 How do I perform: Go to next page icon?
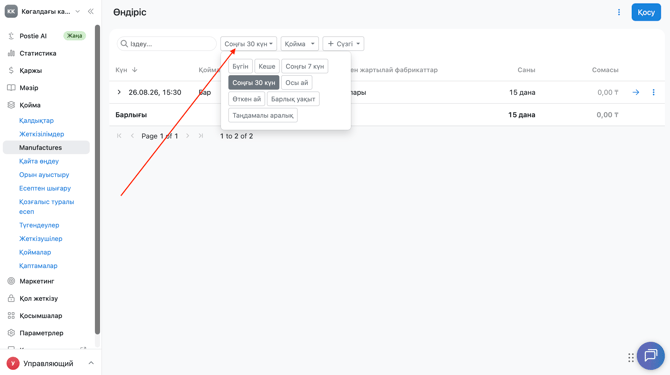(188, 136)
